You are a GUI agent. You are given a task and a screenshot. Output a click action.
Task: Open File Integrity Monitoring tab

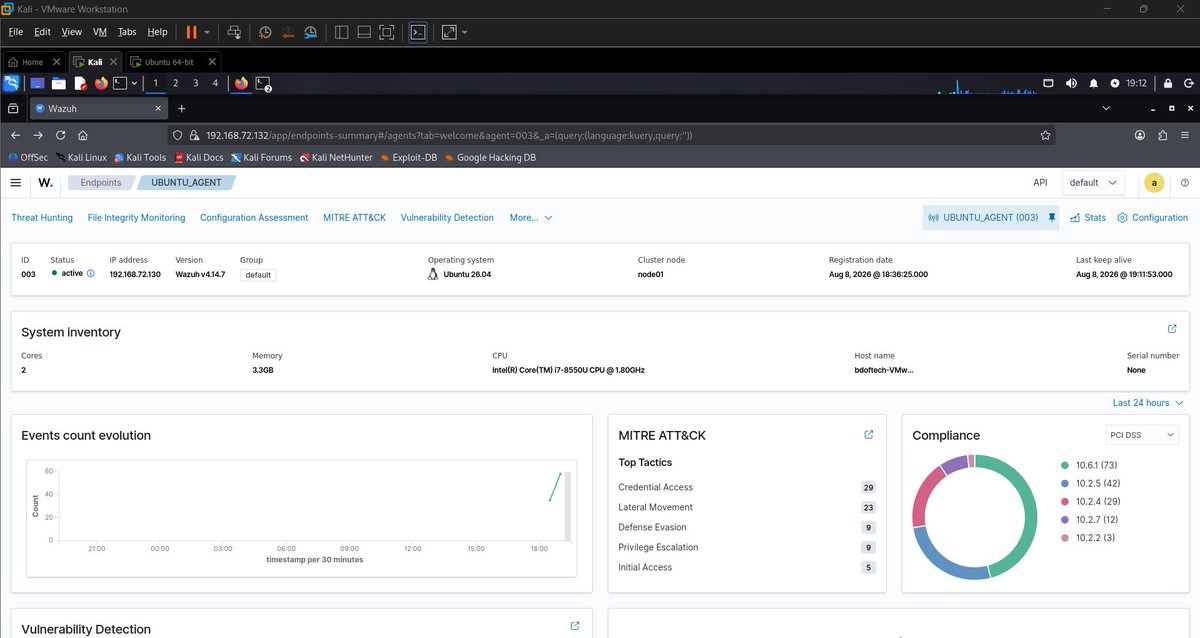coord(136,217)
